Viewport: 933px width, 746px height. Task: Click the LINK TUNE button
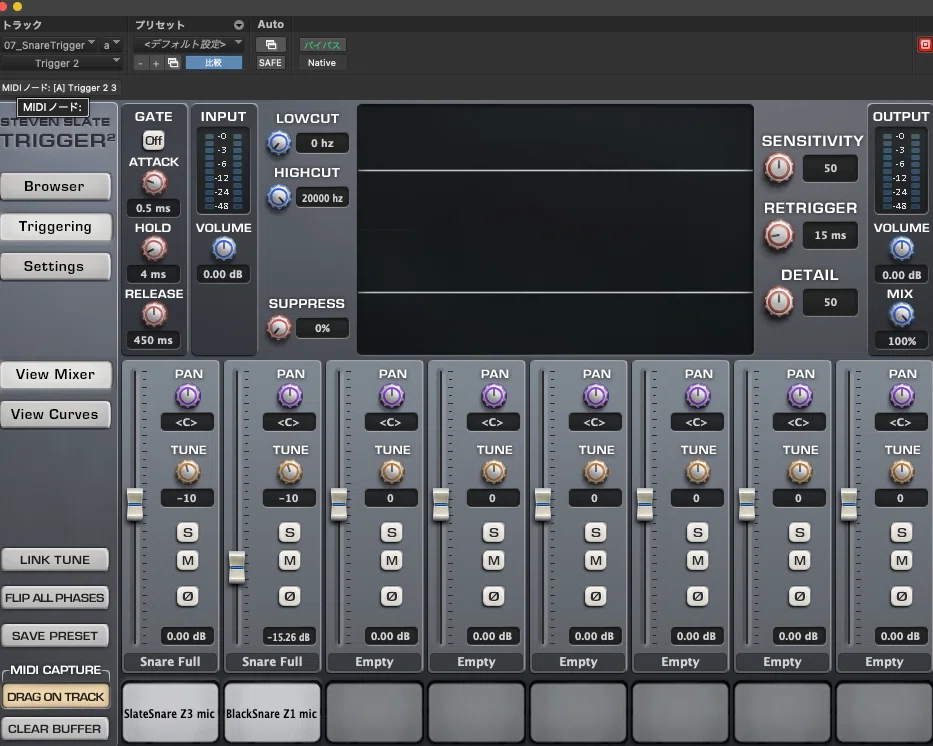click(x=55, y=560)
